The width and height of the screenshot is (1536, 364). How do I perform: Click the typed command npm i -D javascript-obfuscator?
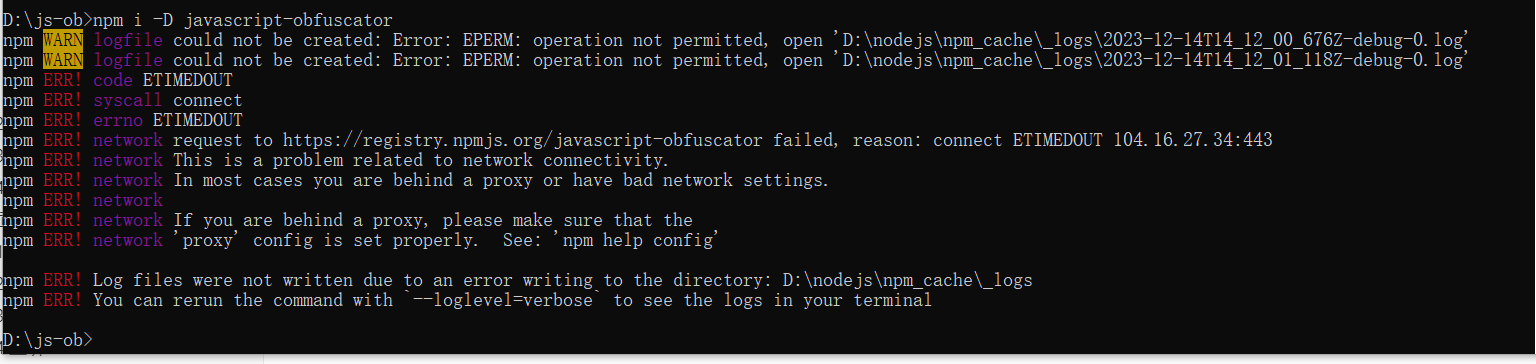243,20
